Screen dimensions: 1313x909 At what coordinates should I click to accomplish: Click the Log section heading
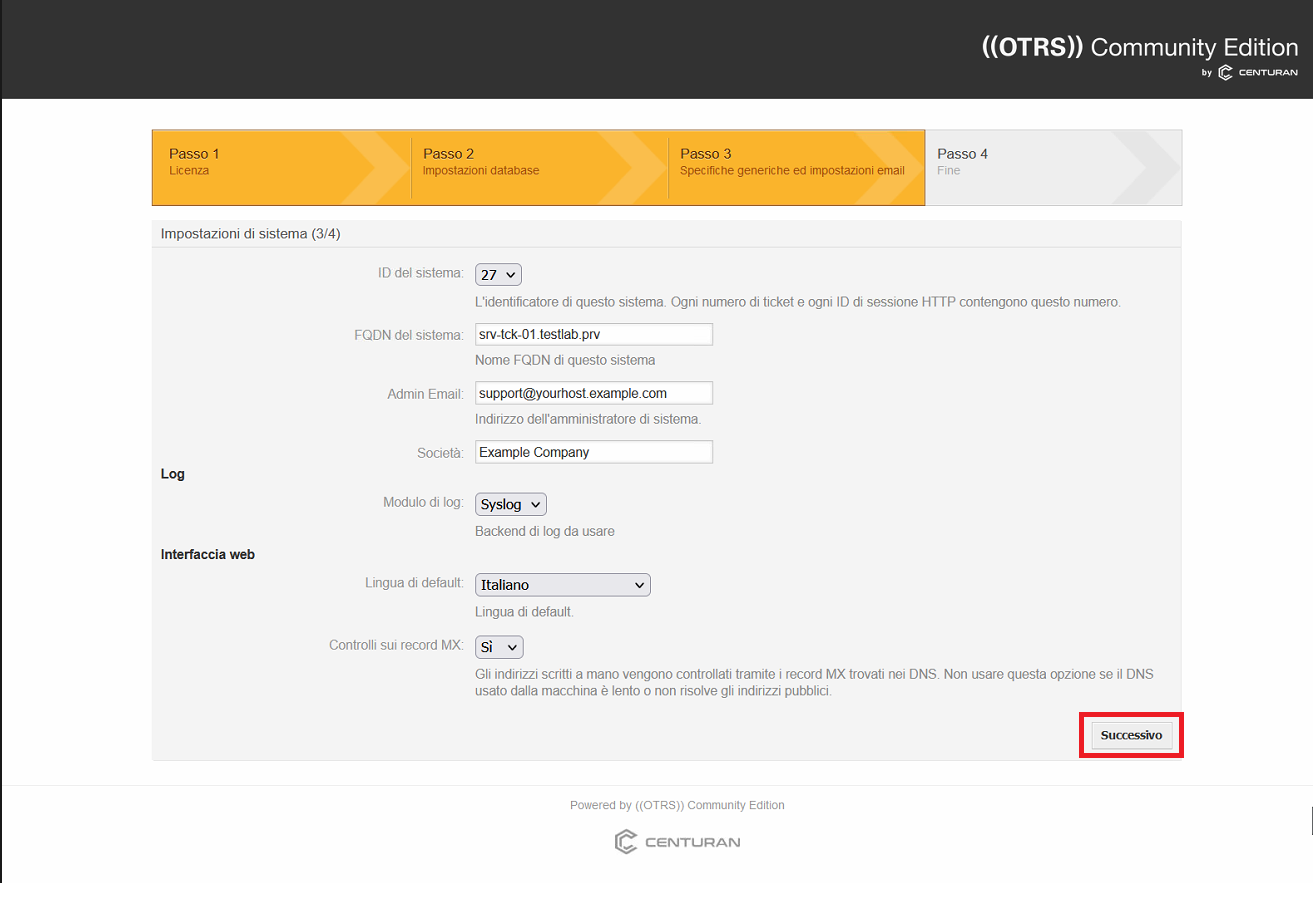coord(173,474)
